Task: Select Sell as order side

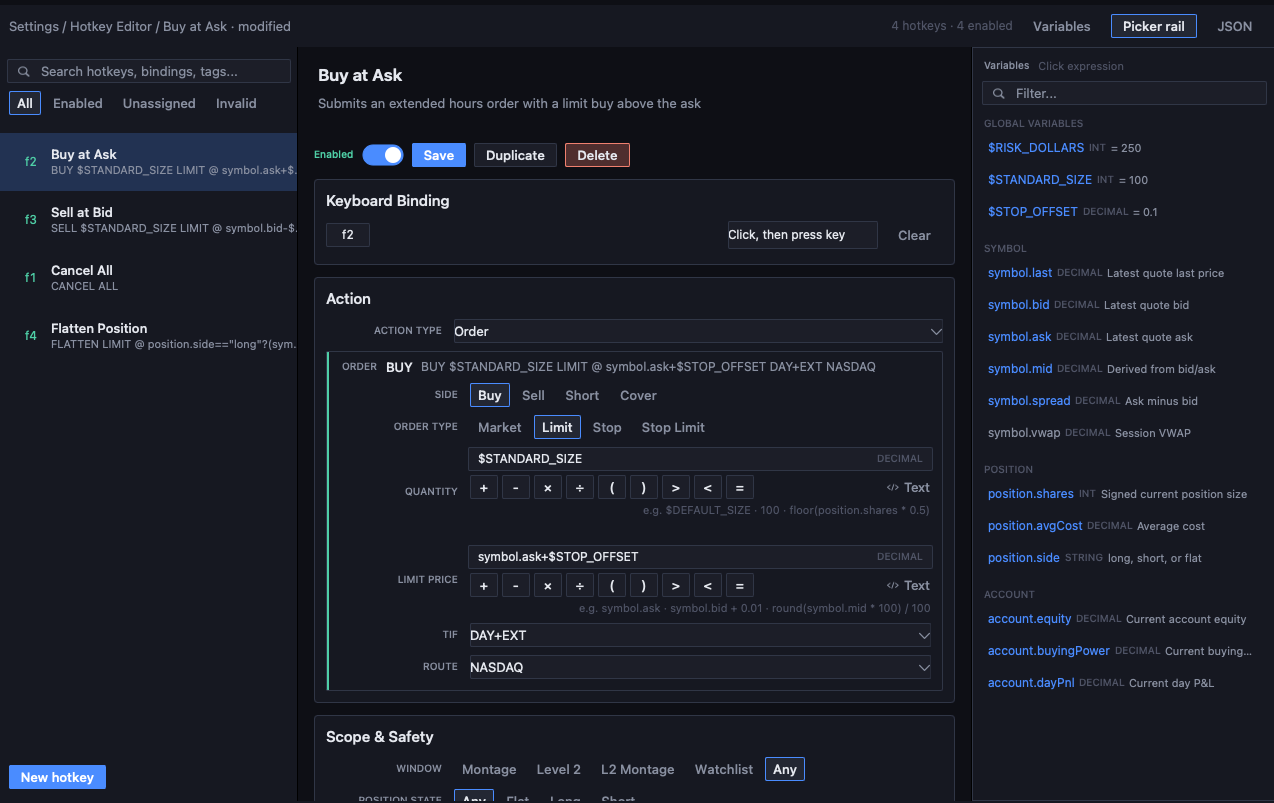Action: pyautogui.click(x=533, y=395)
